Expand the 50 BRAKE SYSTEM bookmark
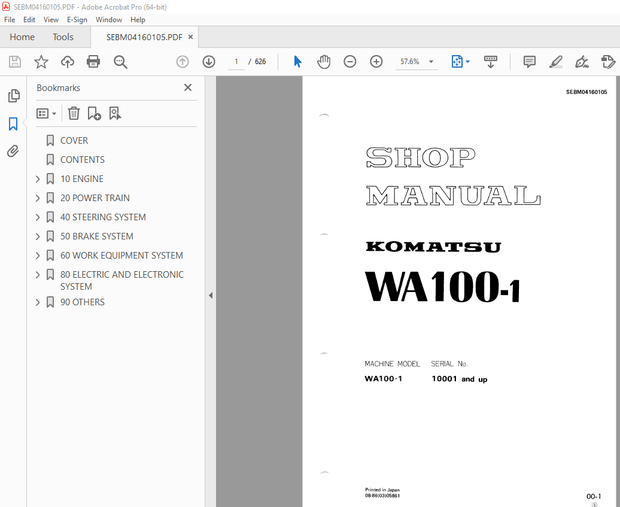 click(x=38, y=236)
